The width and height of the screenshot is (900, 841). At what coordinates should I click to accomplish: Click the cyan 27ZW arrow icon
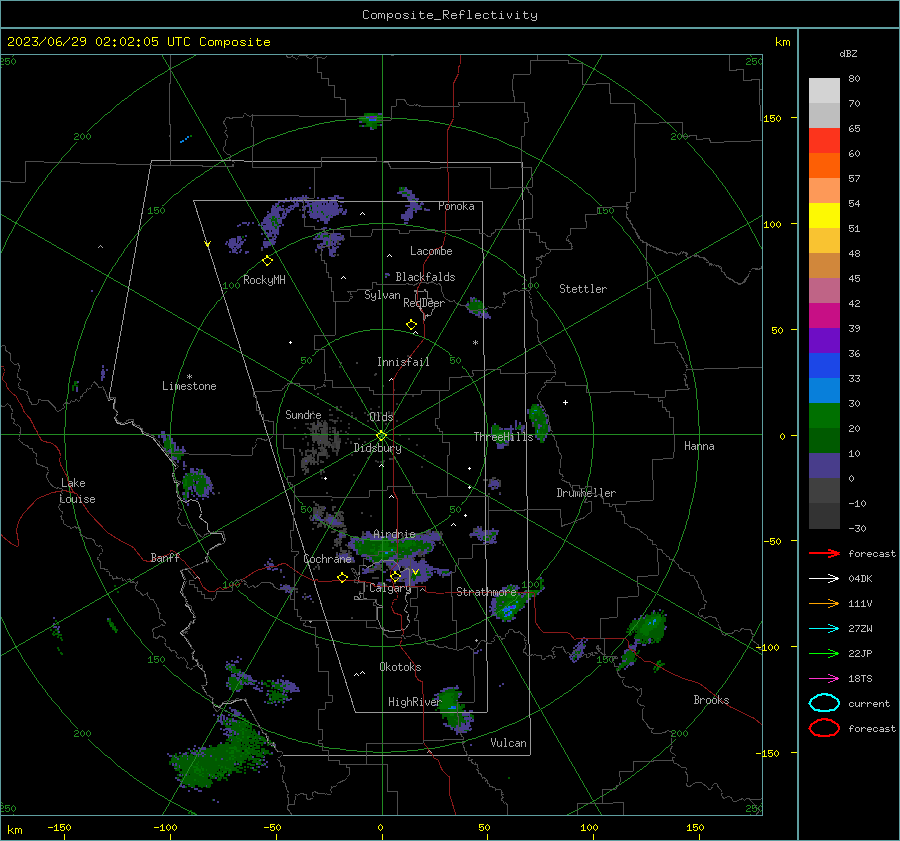pos(824,629)
